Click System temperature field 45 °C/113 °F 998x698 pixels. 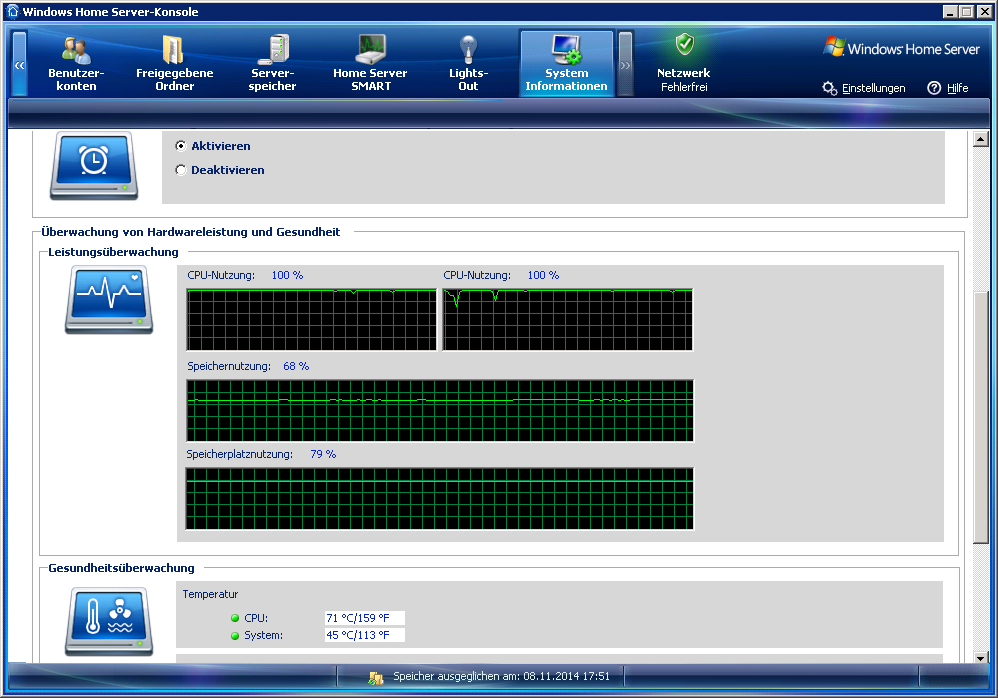tap(365, 635)
